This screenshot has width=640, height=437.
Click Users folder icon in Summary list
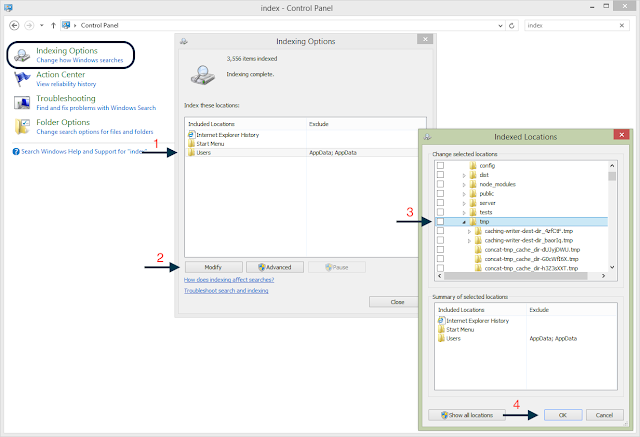[x=441, y=338]
